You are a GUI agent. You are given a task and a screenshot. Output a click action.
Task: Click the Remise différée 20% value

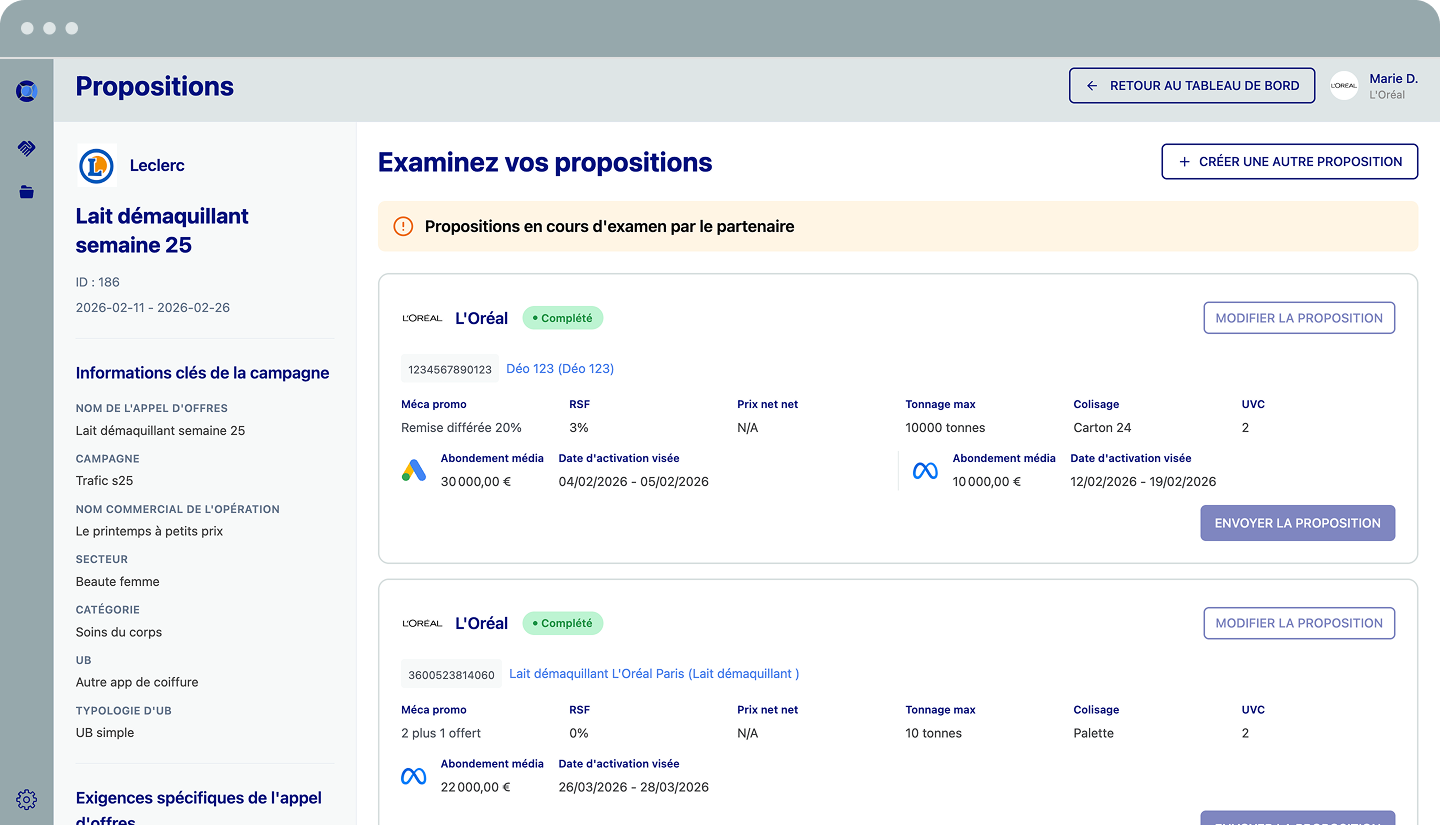[461, 428]
